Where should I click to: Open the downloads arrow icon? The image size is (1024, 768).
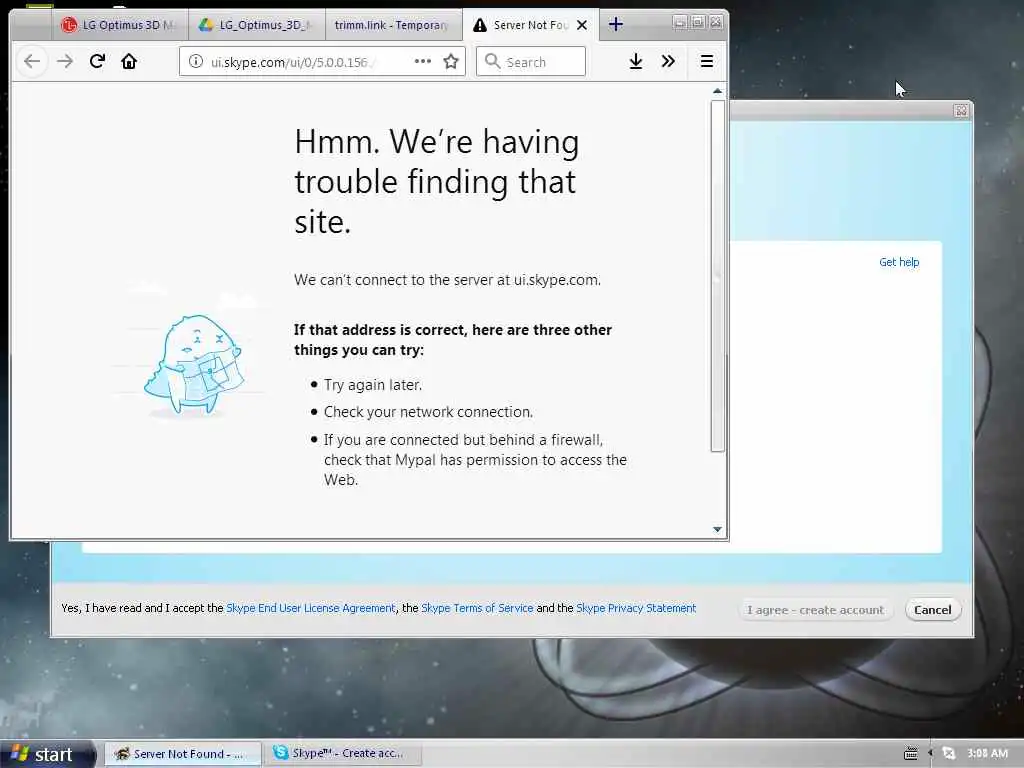(635, 61)
